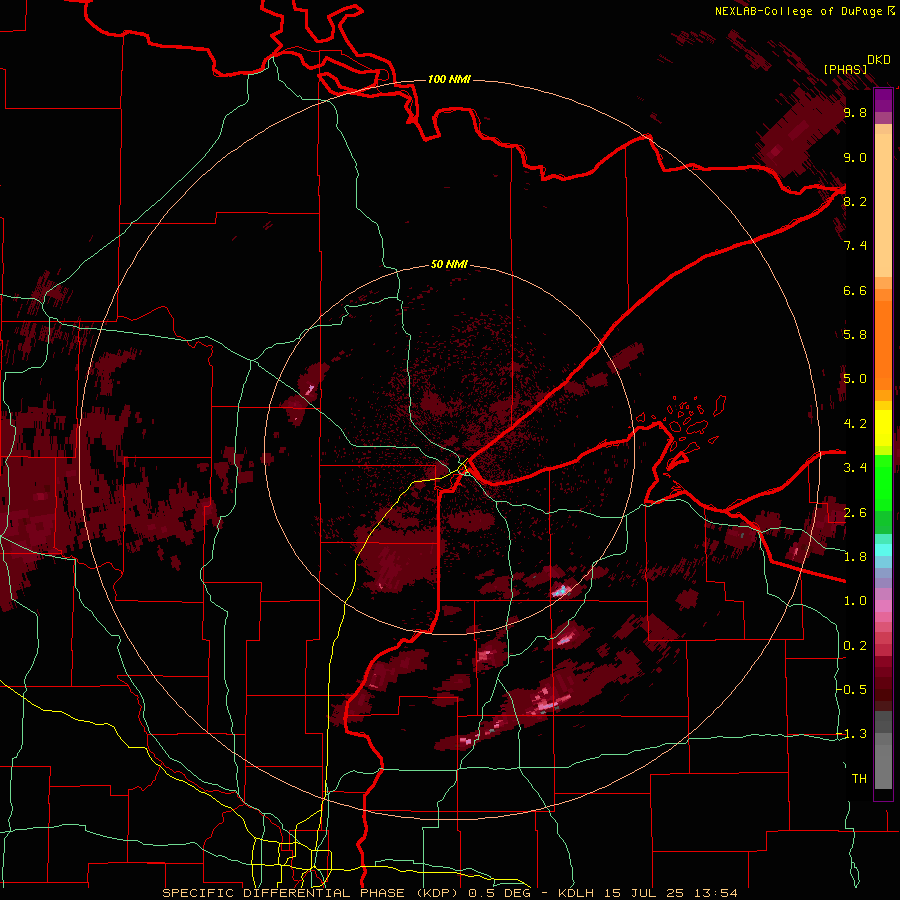Click the [PHAS] legend label

[845, 69]
